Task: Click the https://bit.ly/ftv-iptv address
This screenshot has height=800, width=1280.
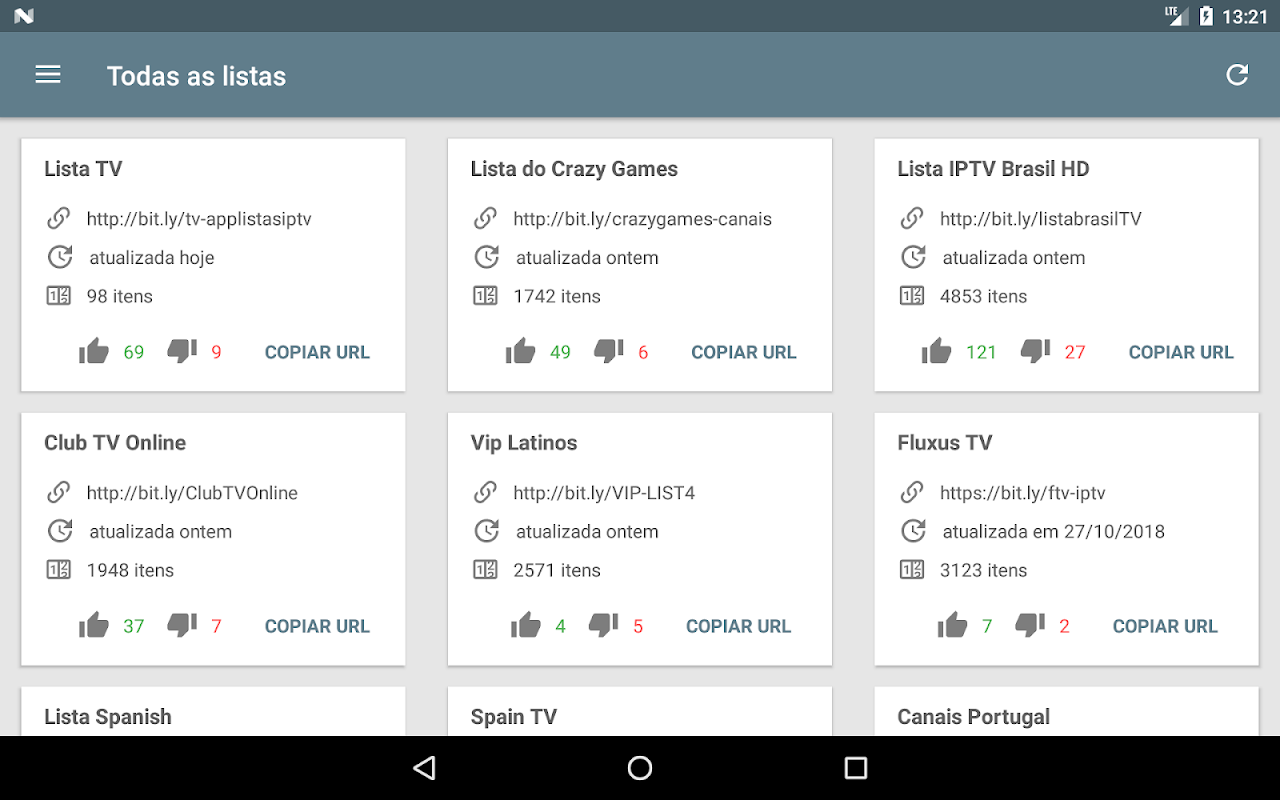Action: 1022,493
